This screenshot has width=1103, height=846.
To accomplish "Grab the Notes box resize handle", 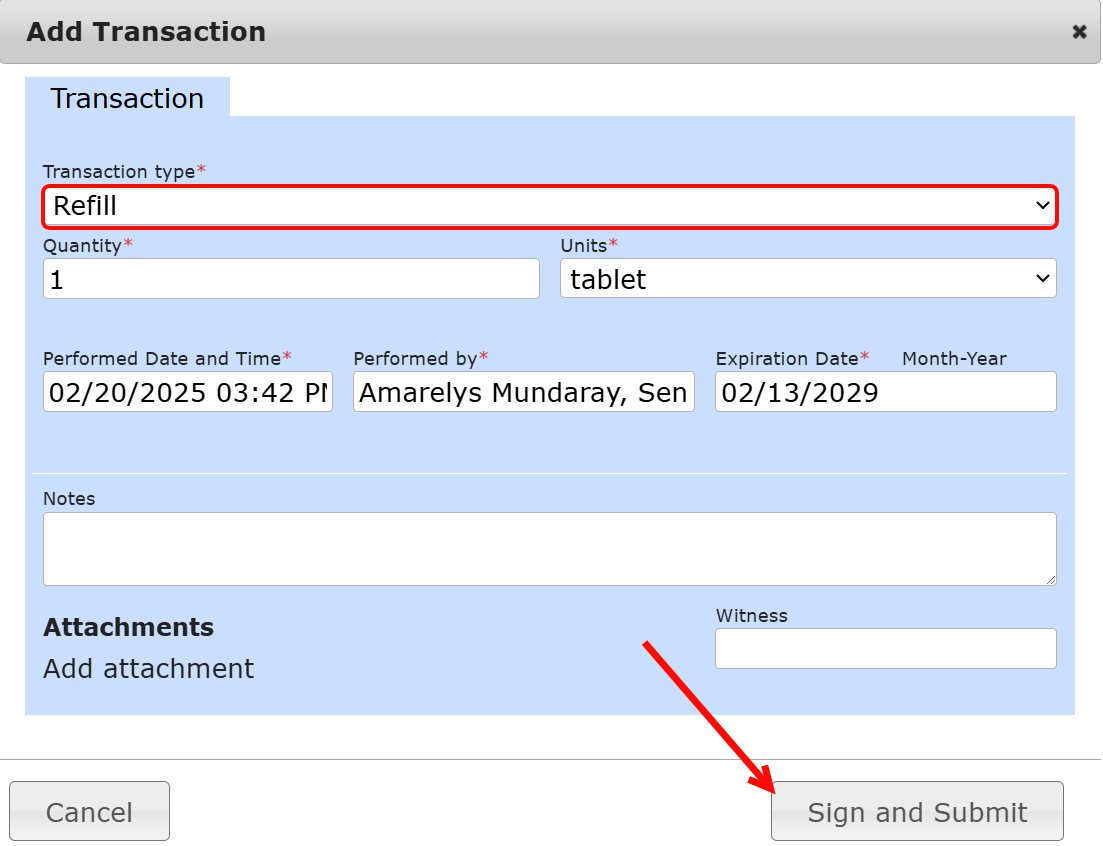I will [x=1050, y=579].
